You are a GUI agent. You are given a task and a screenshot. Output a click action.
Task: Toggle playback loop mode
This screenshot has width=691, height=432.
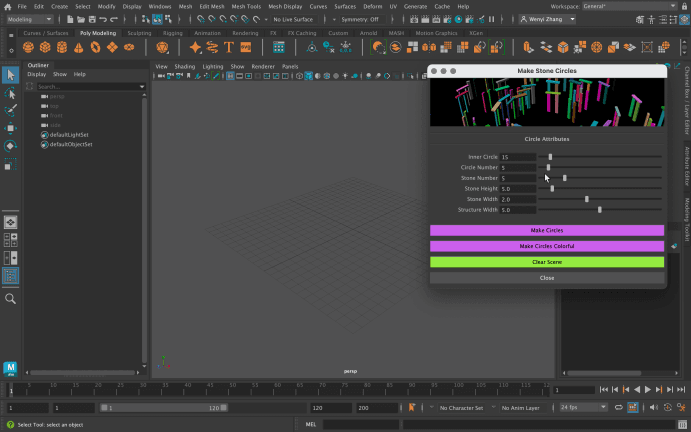click(619, 408)
